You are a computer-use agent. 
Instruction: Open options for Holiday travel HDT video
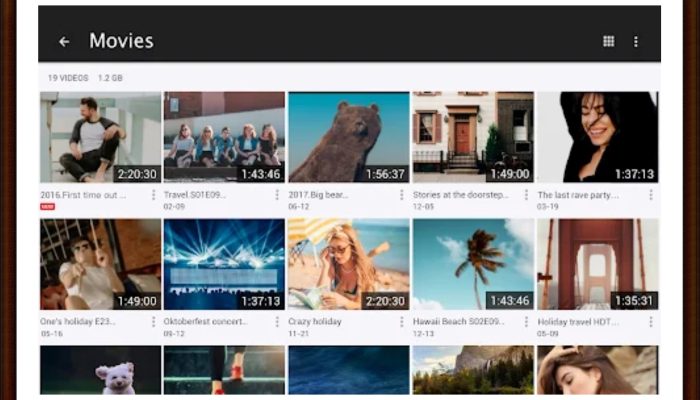pos(650,322)
